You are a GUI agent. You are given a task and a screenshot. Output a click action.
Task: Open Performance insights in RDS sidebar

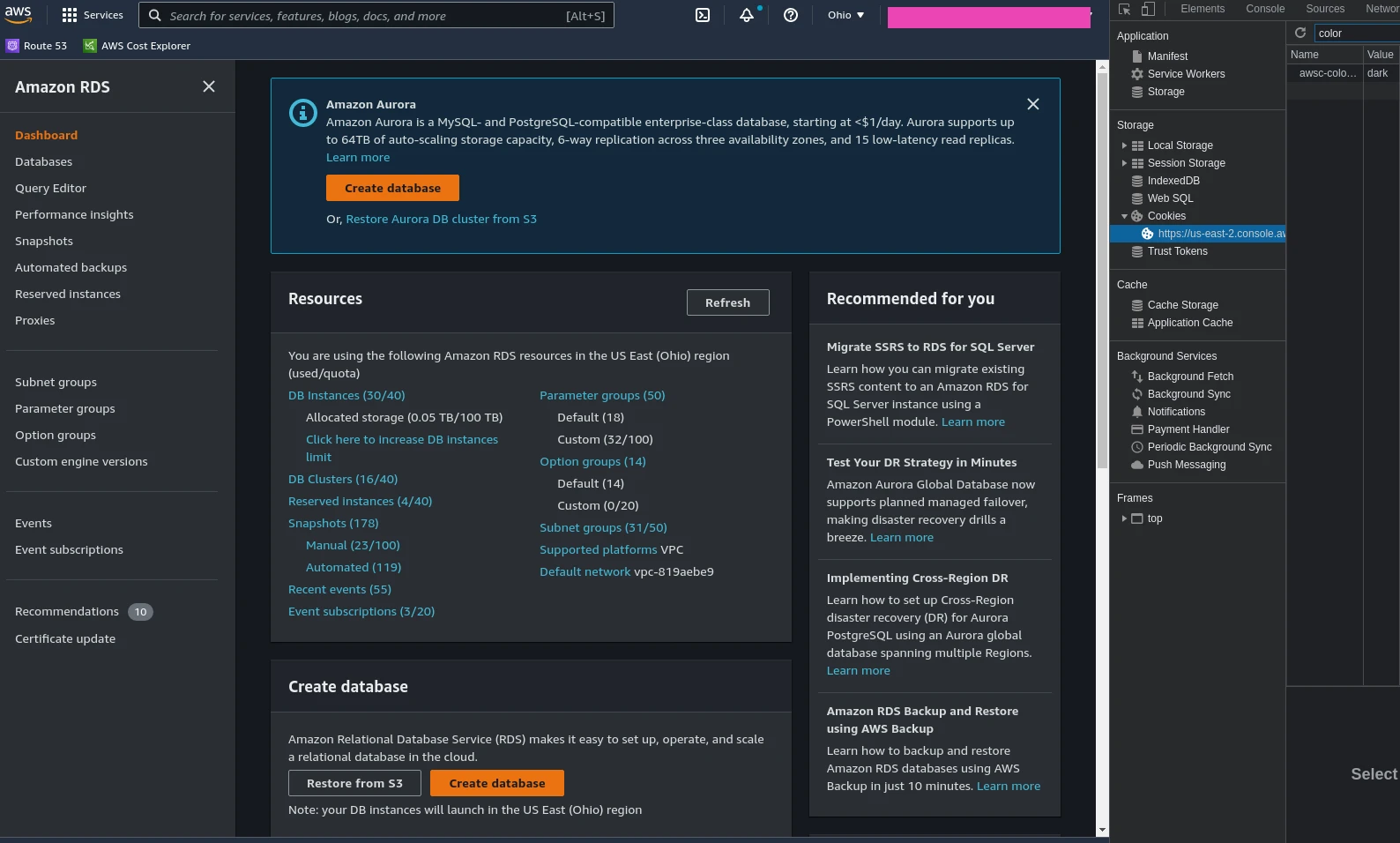click(75, 215)
